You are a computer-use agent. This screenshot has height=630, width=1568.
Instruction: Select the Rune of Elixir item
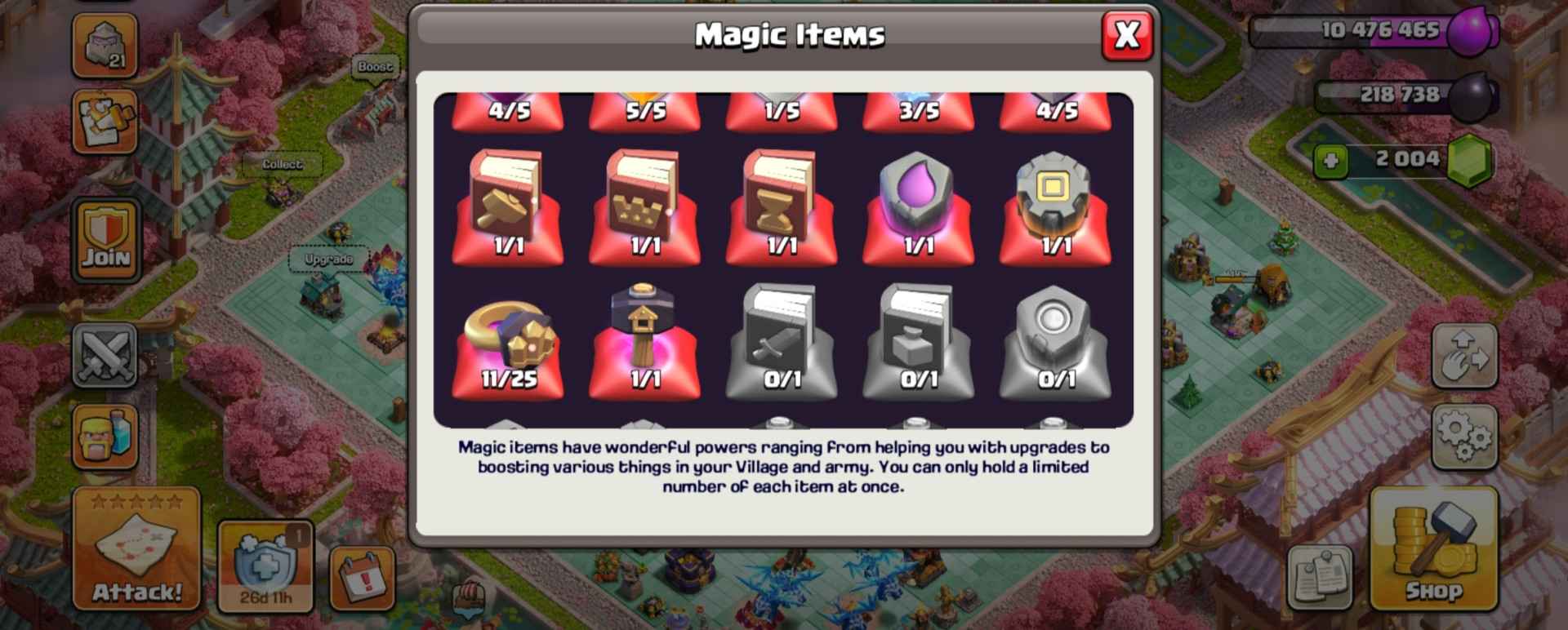(918, 206)
